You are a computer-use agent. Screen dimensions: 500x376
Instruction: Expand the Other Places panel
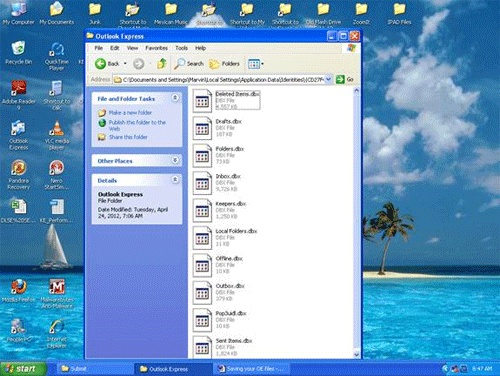click(x=175, y=160)
